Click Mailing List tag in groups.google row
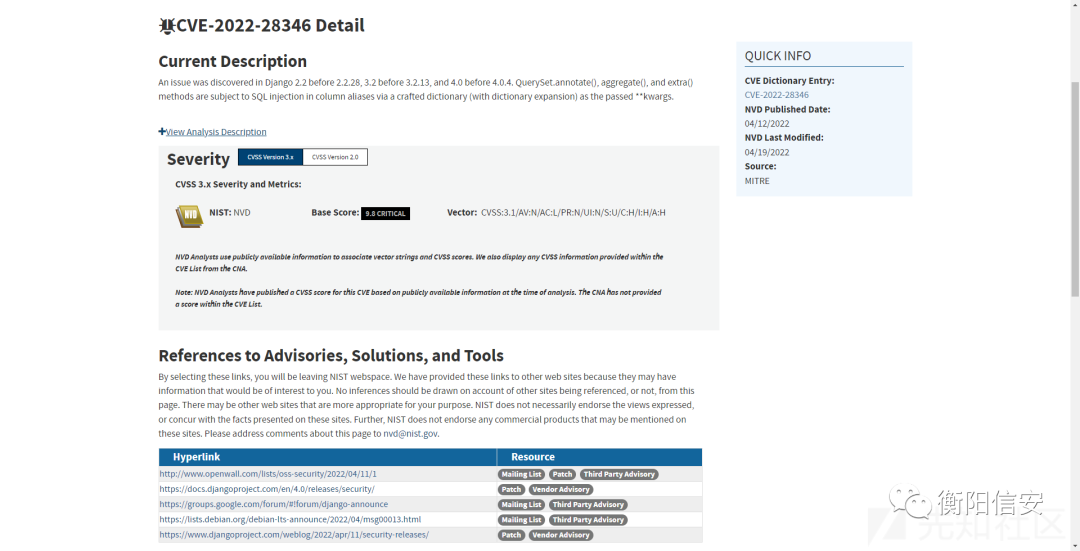 521,505
